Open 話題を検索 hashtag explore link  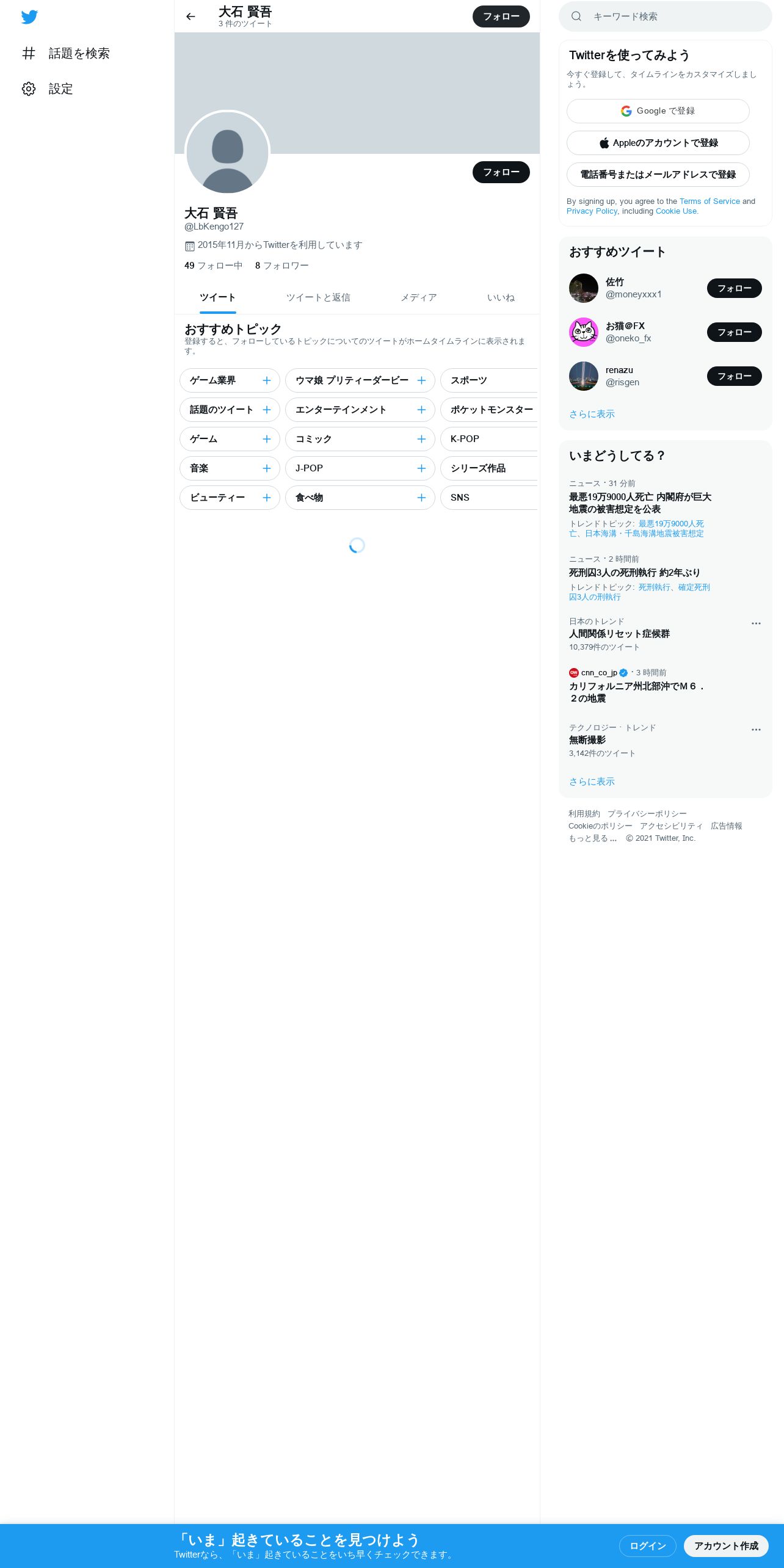[66, 53]
